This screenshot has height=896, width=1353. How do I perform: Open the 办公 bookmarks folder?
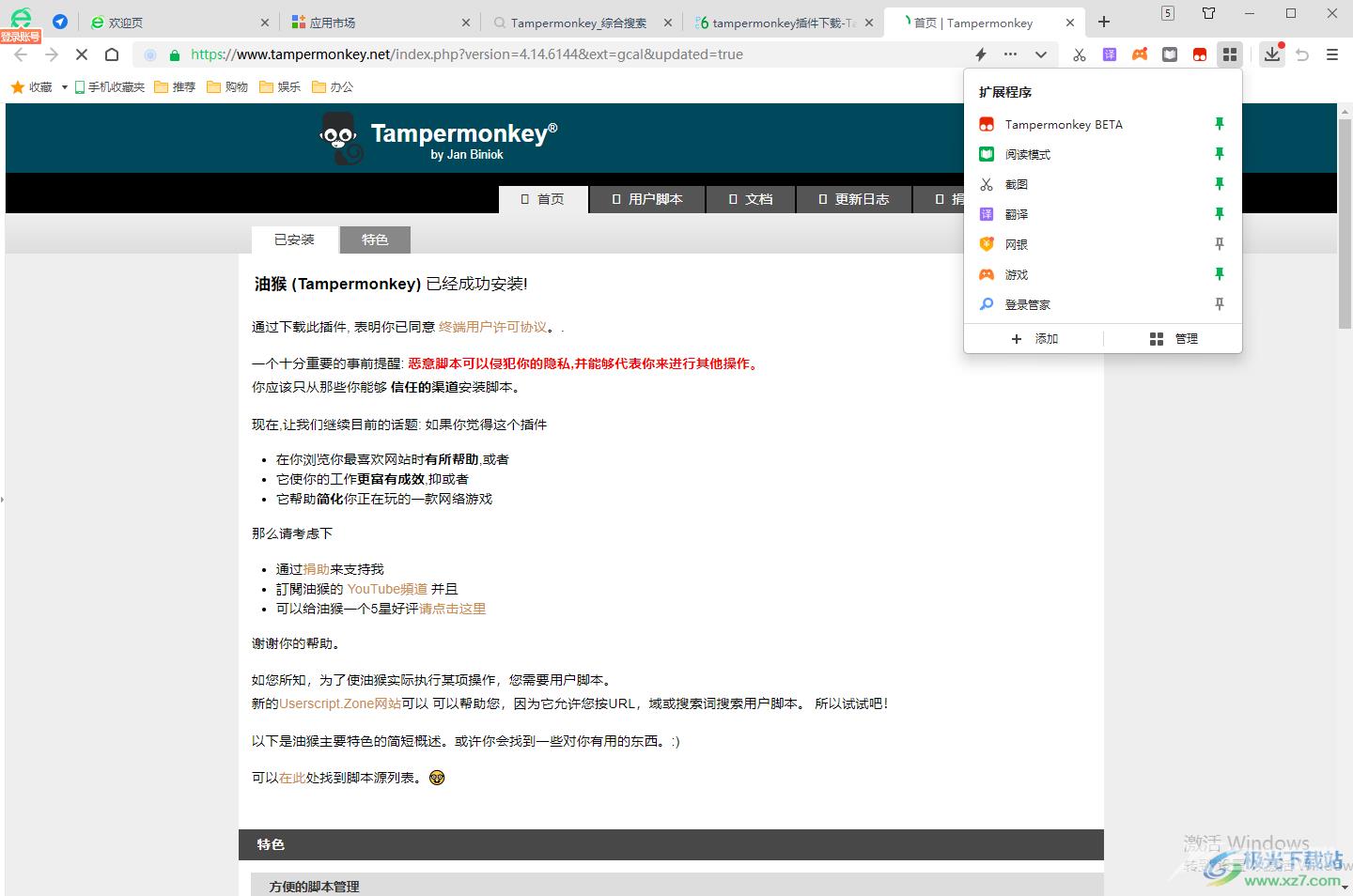tap(333, 87)
